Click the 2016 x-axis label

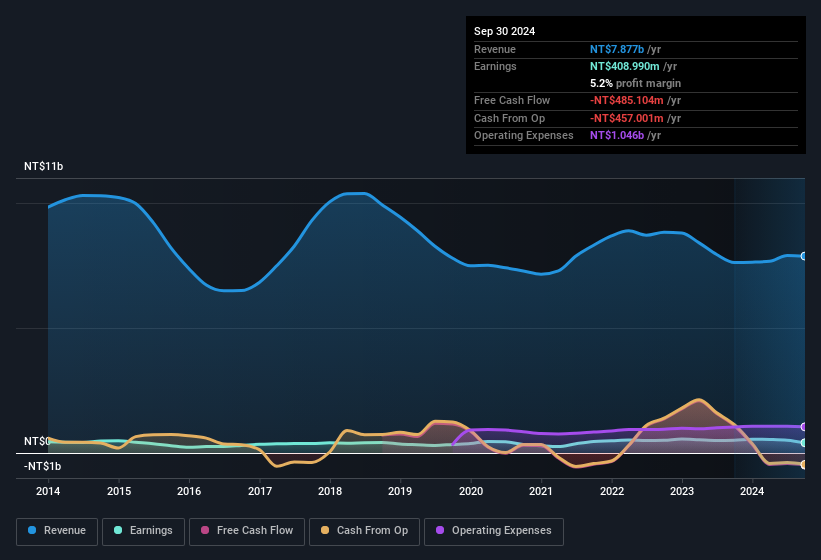coord(189,491)
